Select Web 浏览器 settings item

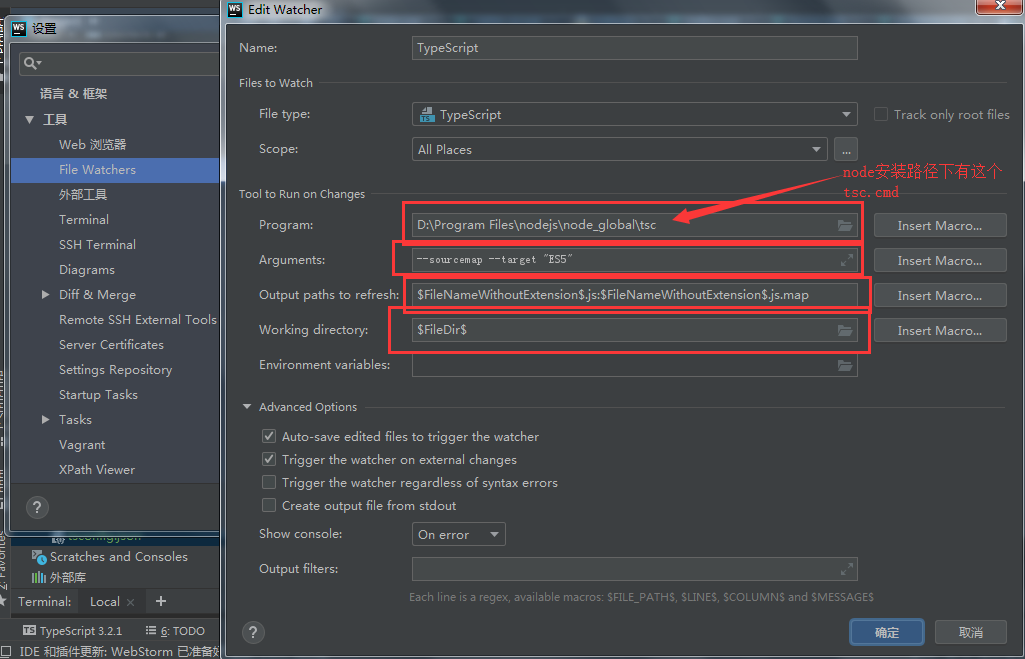tap(115, 144)
